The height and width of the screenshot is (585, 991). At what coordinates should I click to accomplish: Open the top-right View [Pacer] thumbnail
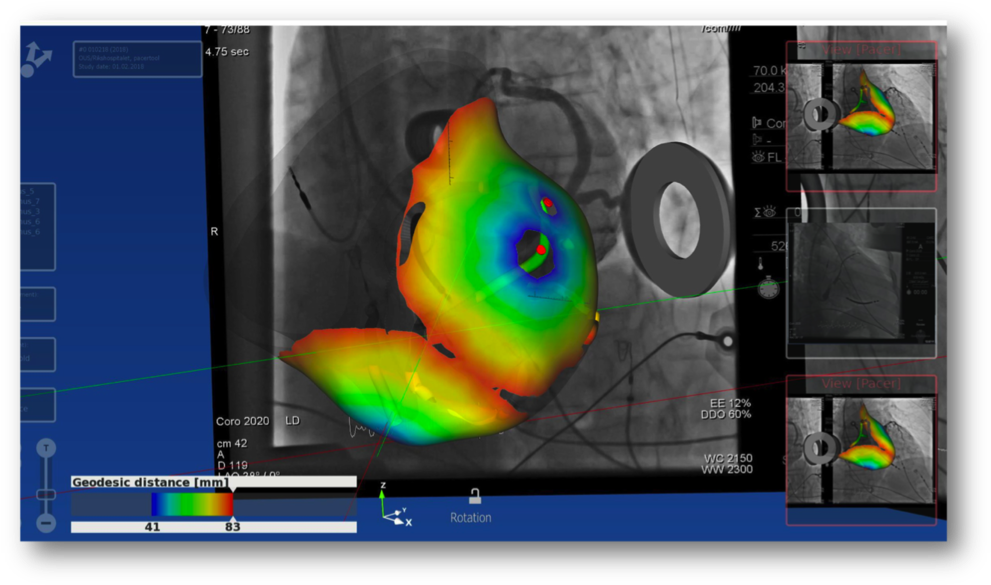861,116
